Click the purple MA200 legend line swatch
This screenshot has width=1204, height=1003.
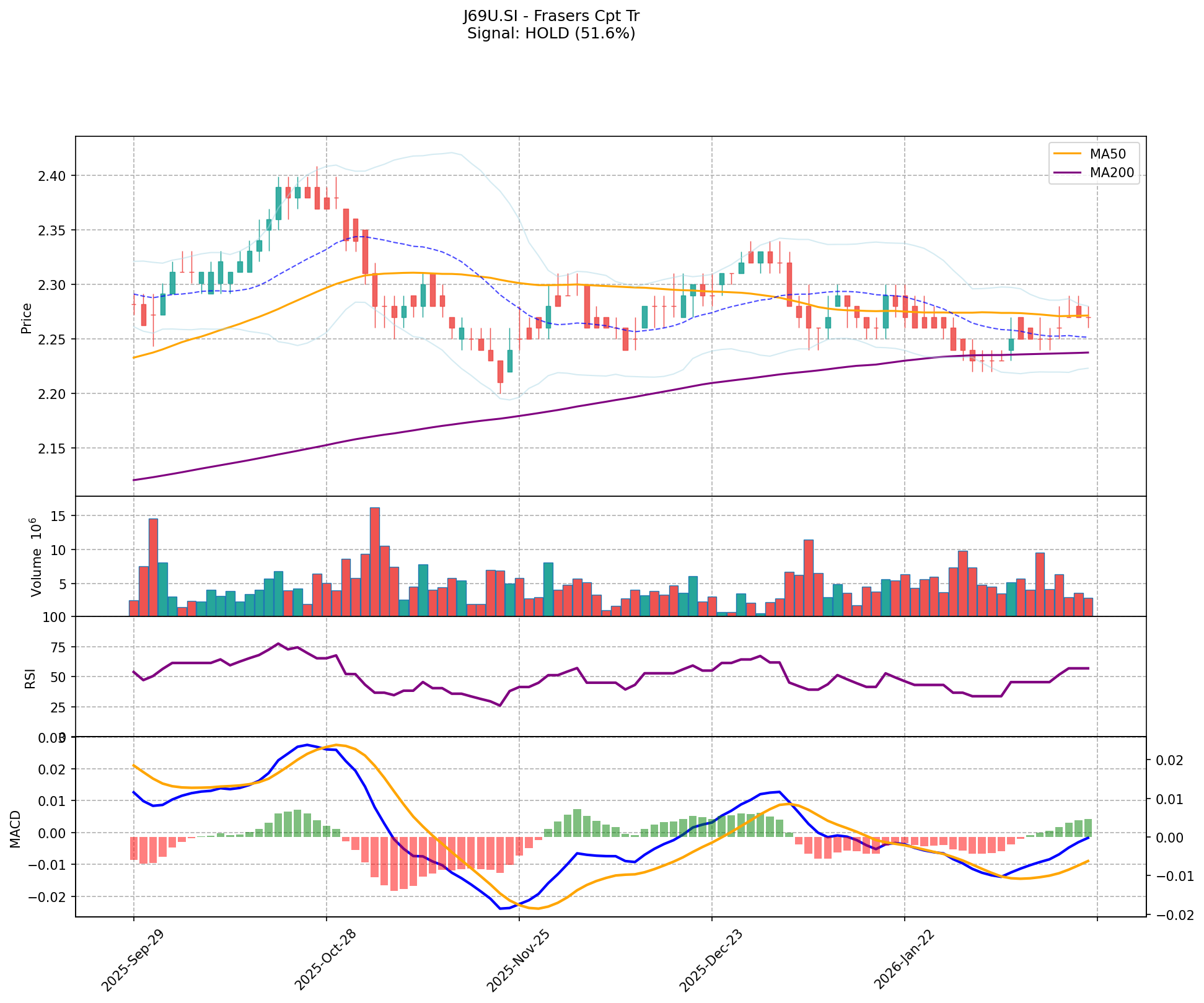click(x=1068, y=173)
